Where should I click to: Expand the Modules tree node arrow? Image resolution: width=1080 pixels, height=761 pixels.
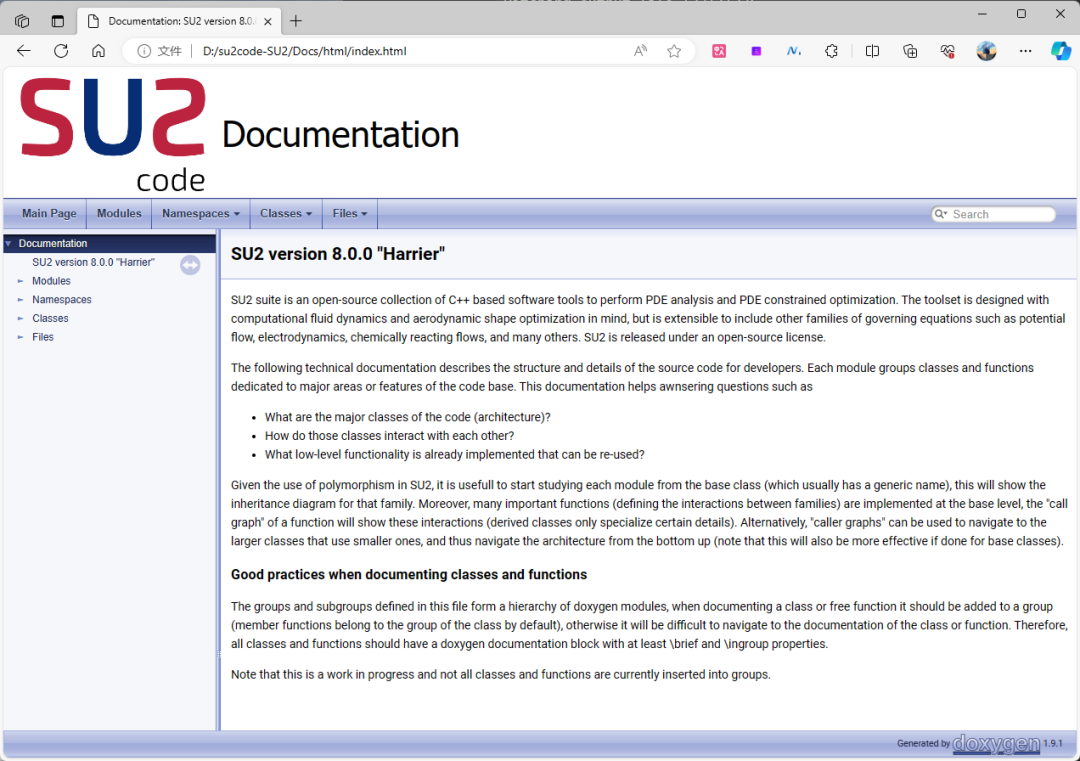21,281
